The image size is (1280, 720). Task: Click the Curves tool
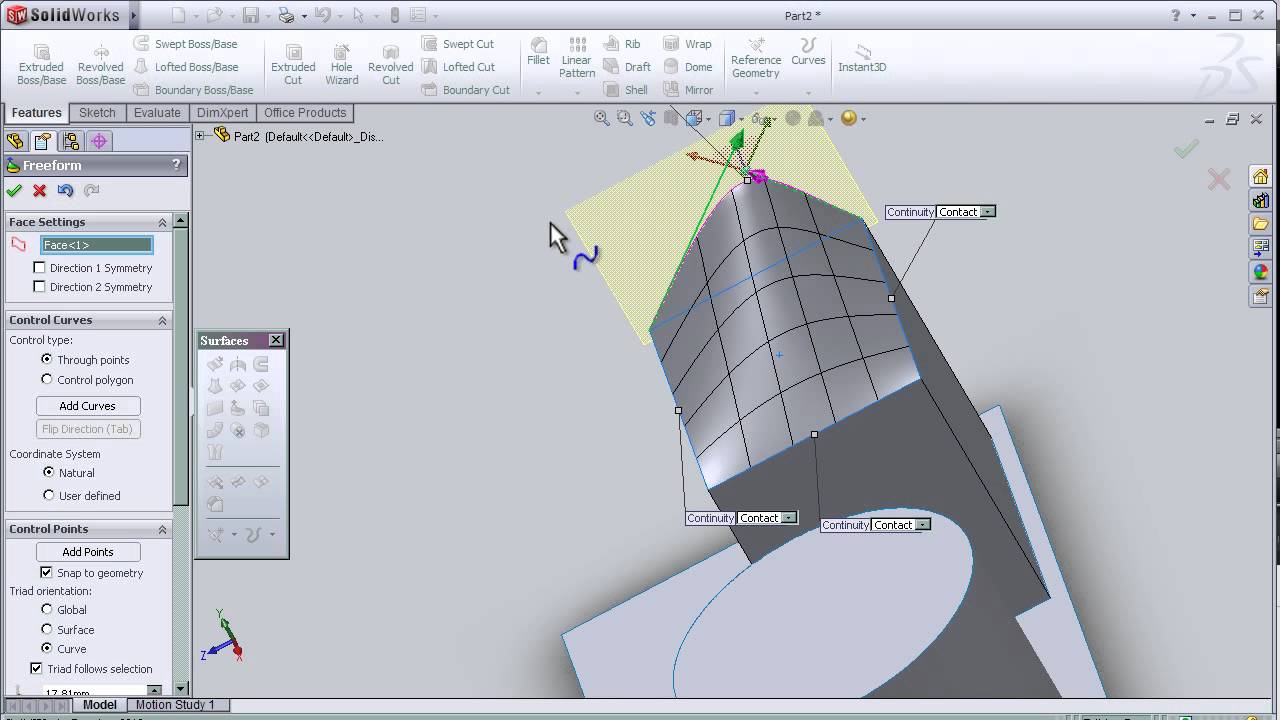point(808,52)
